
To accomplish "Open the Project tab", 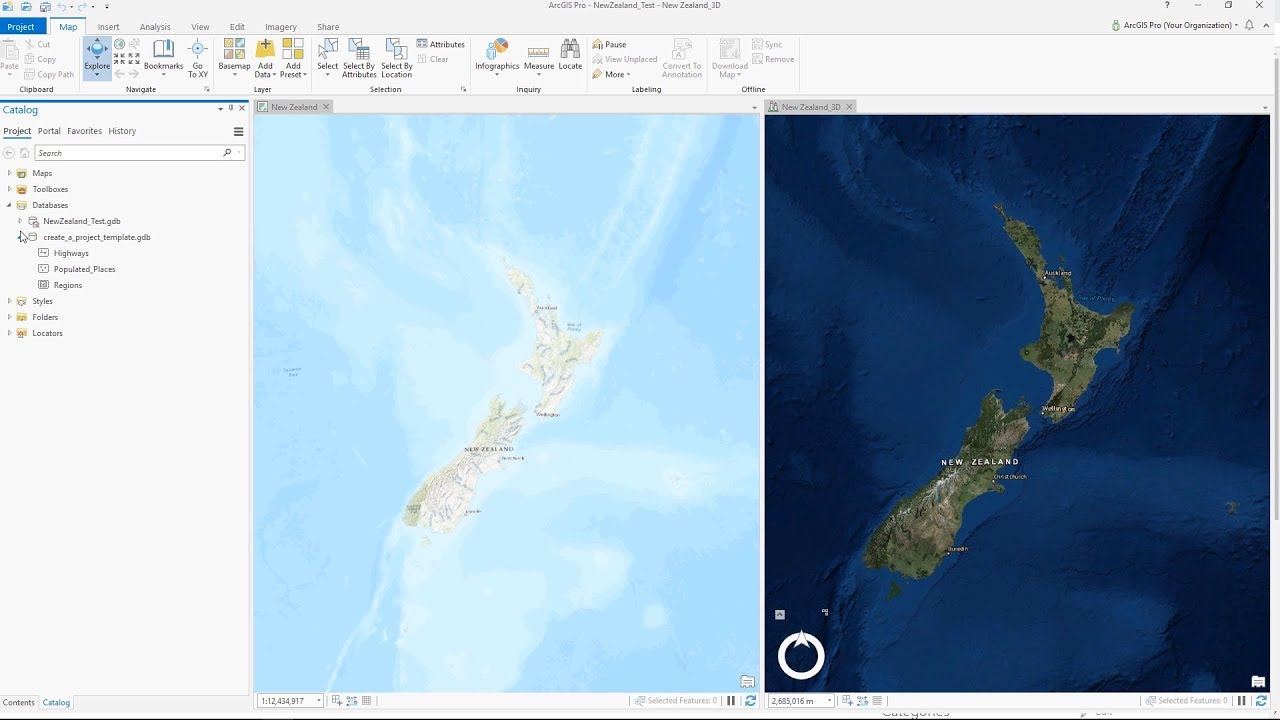I will point(21,27).
